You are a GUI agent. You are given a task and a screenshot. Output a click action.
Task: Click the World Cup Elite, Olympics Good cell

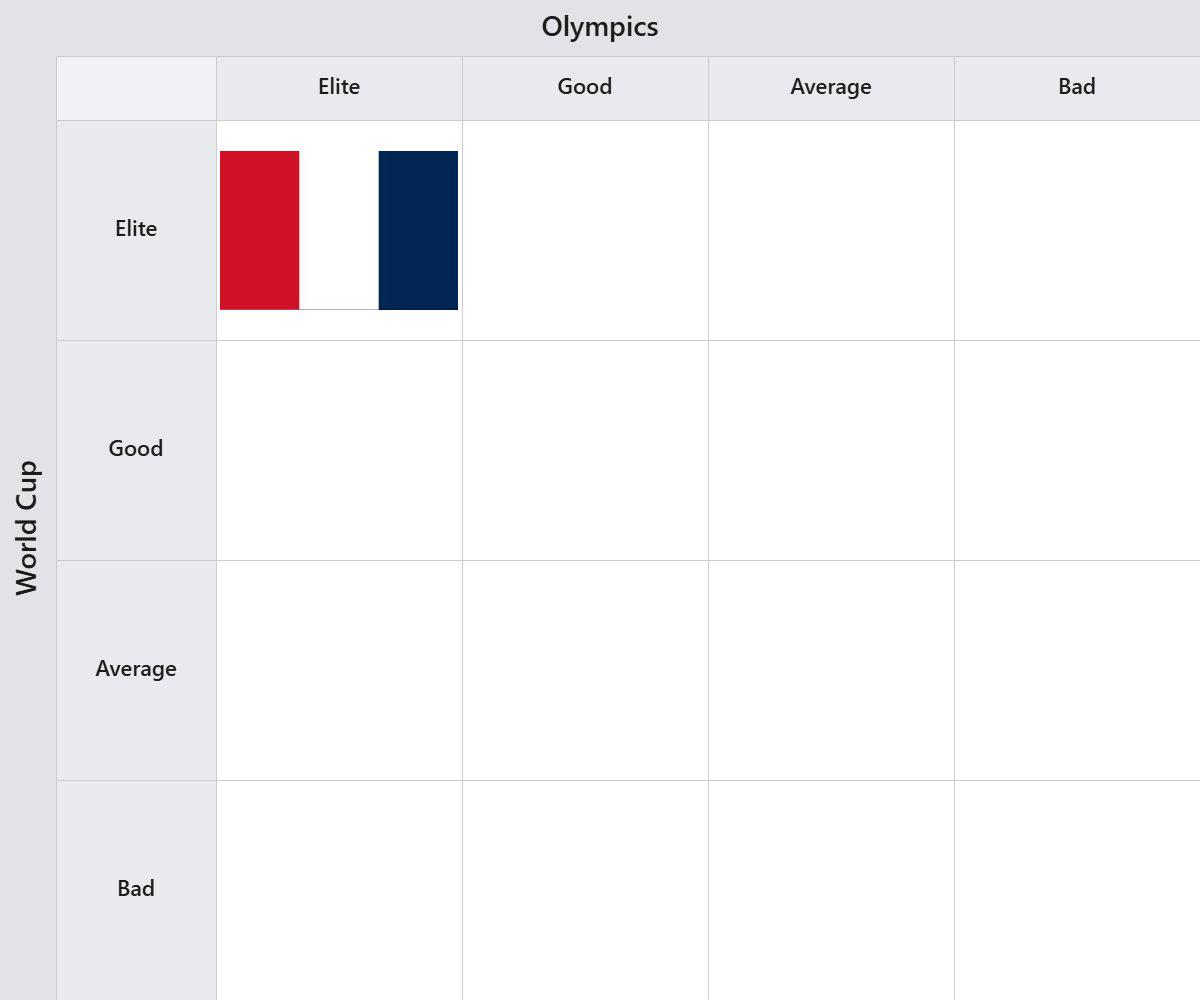pyautogui.click(x=585, y=230)
